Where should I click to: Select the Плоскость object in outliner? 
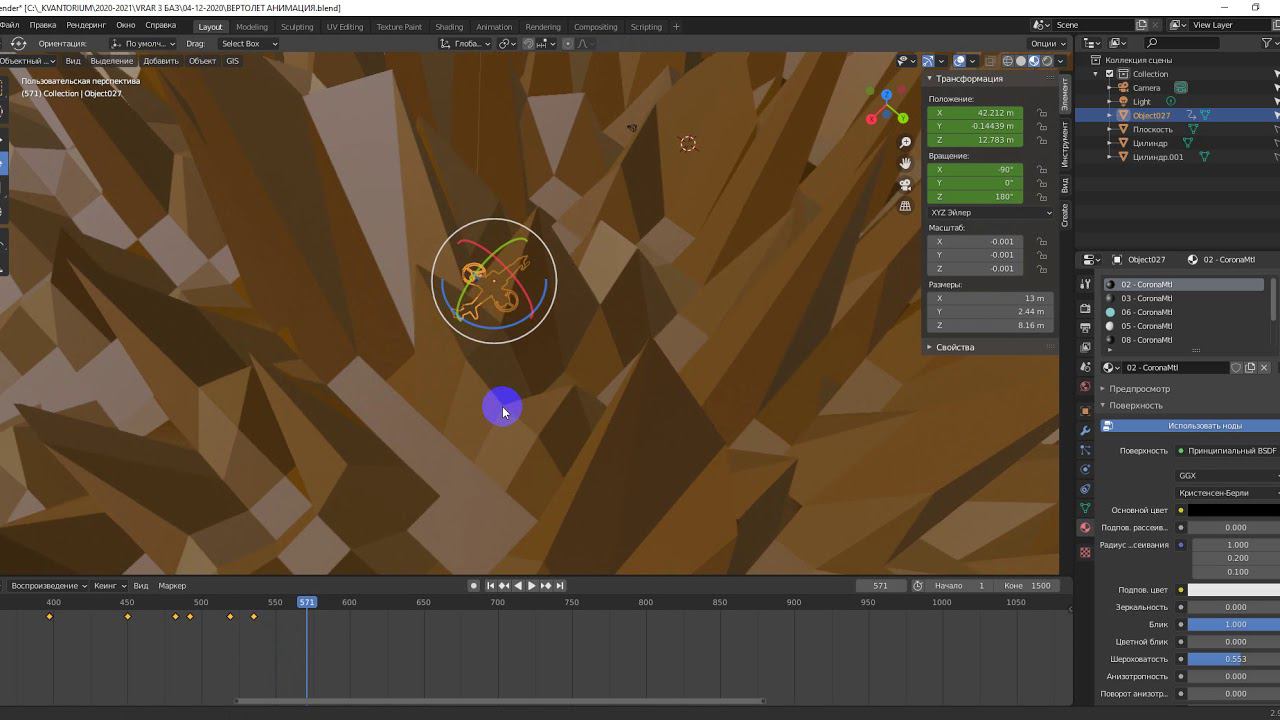pos(1152,130)
